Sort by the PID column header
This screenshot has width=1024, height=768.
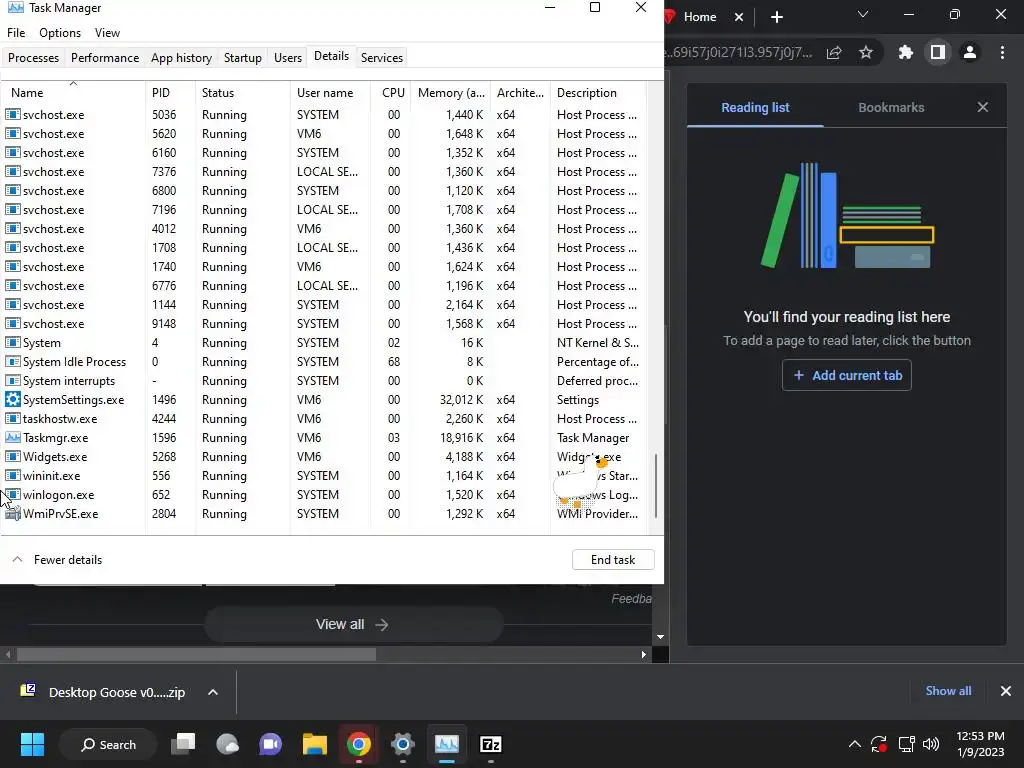170,93
